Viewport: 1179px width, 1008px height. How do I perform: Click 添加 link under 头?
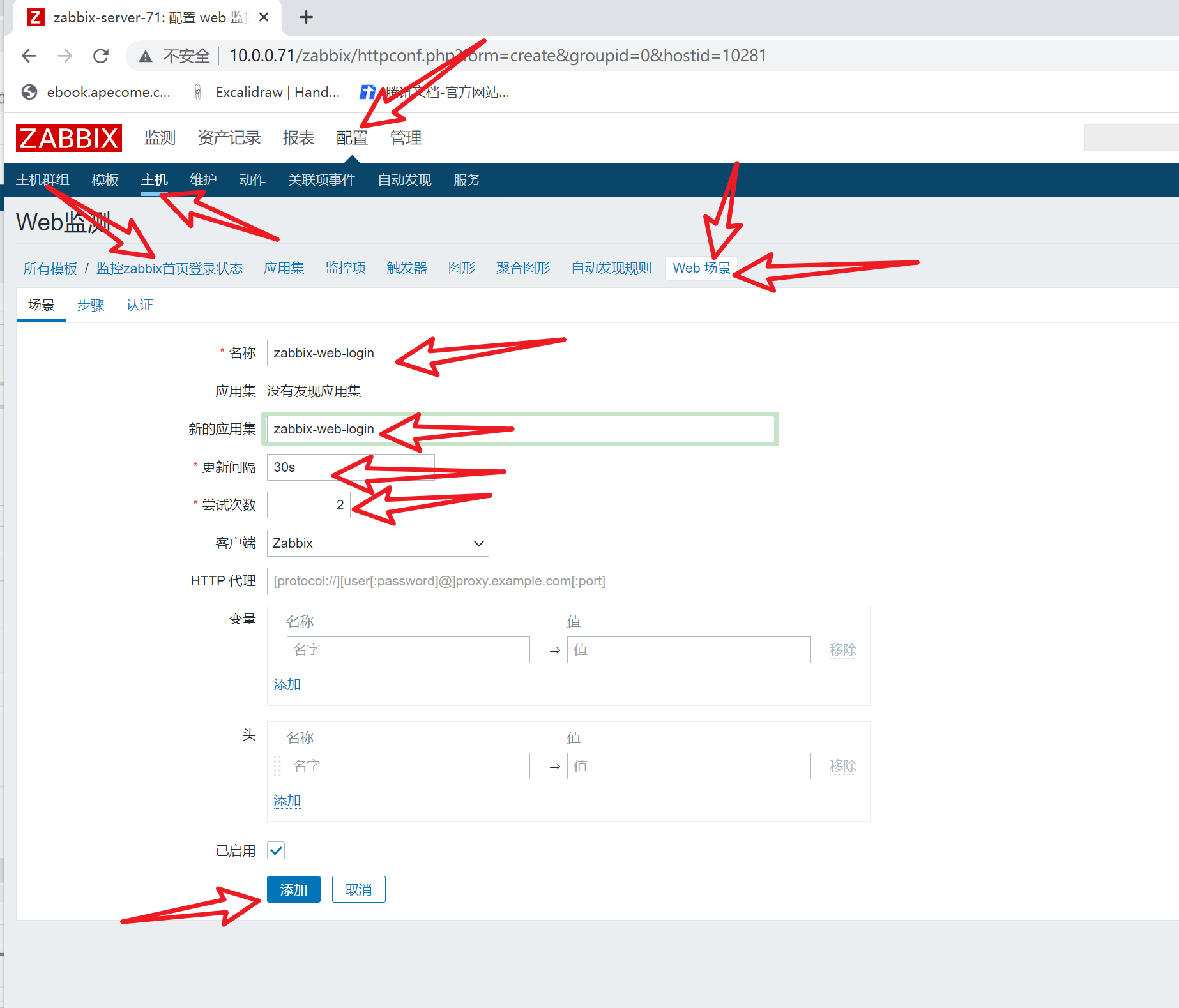point(287,801)
